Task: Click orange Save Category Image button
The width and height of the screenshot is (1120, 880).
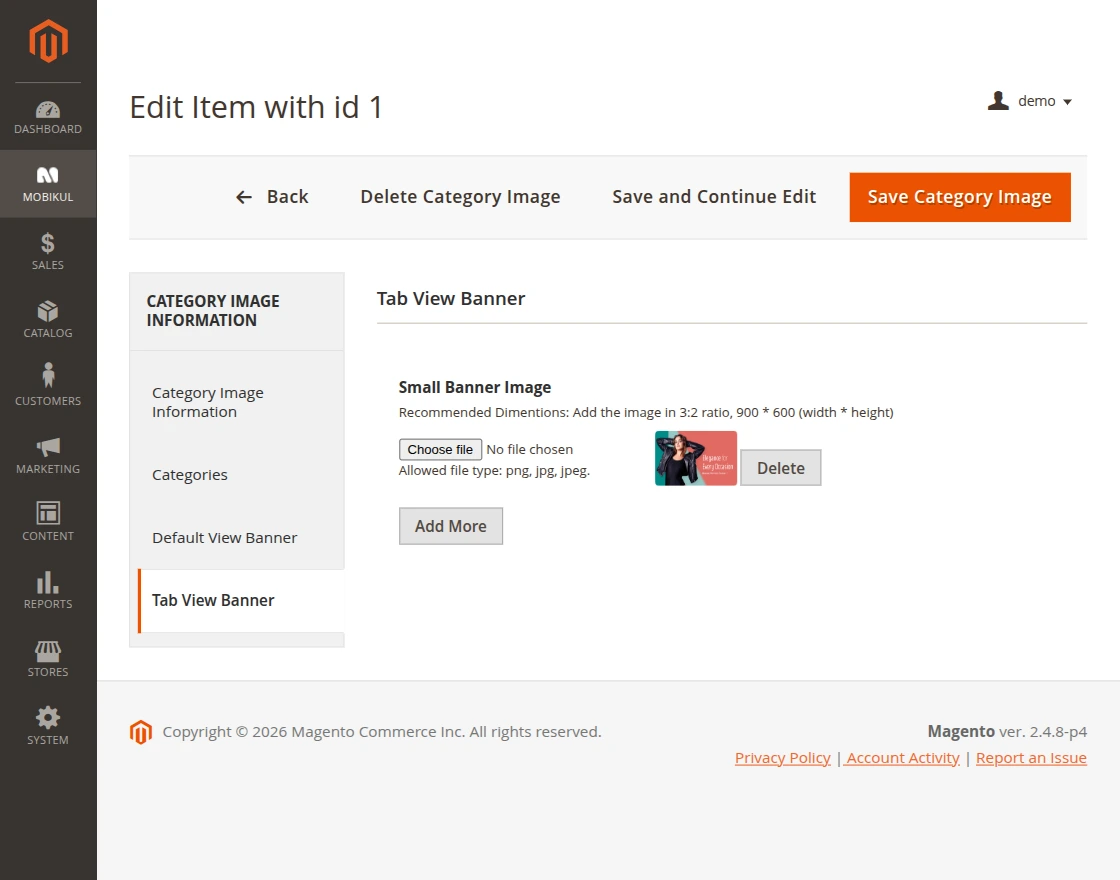Action: tap(960, 197)
